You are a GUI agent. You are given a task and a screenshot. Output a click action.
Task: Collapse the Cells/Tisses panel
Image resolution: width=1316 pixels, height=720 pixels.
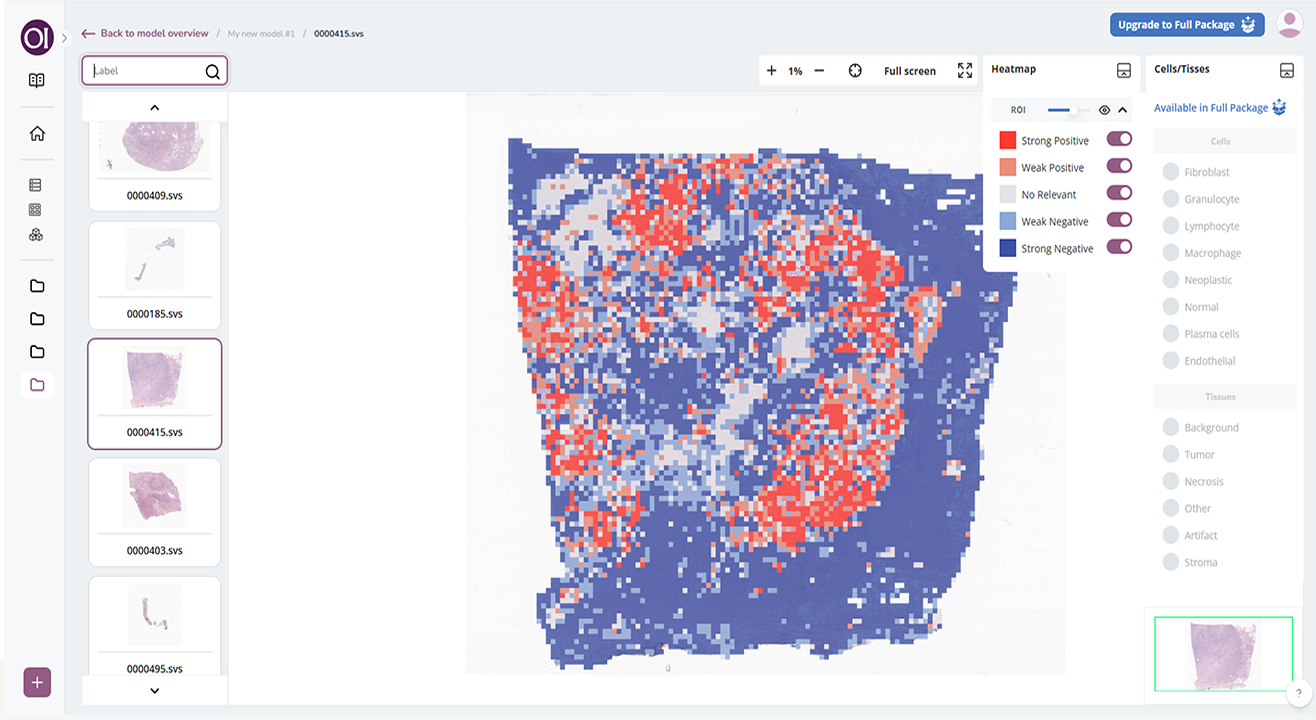[x=1287, y=70]
